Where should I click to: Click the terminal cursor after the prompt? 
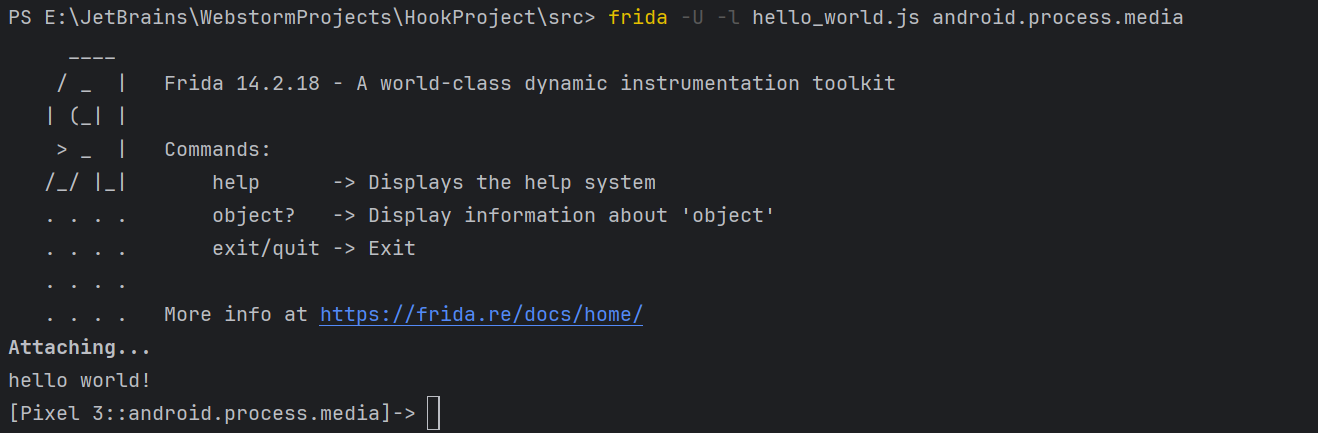pyautogui.click(x=433, y=412)
